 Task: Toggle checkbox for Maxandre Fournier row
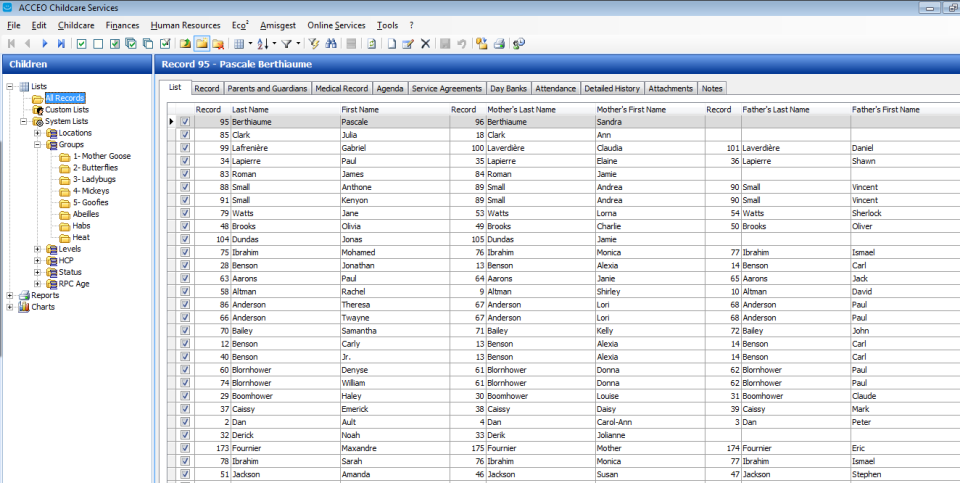click(185, 448)
